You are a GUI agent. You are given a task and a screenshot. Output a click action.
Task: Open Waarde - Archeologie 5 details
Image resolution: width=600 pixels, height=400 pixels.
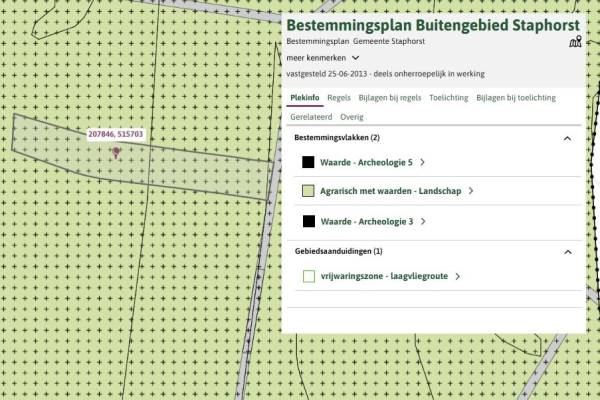[x=366, y=162]
